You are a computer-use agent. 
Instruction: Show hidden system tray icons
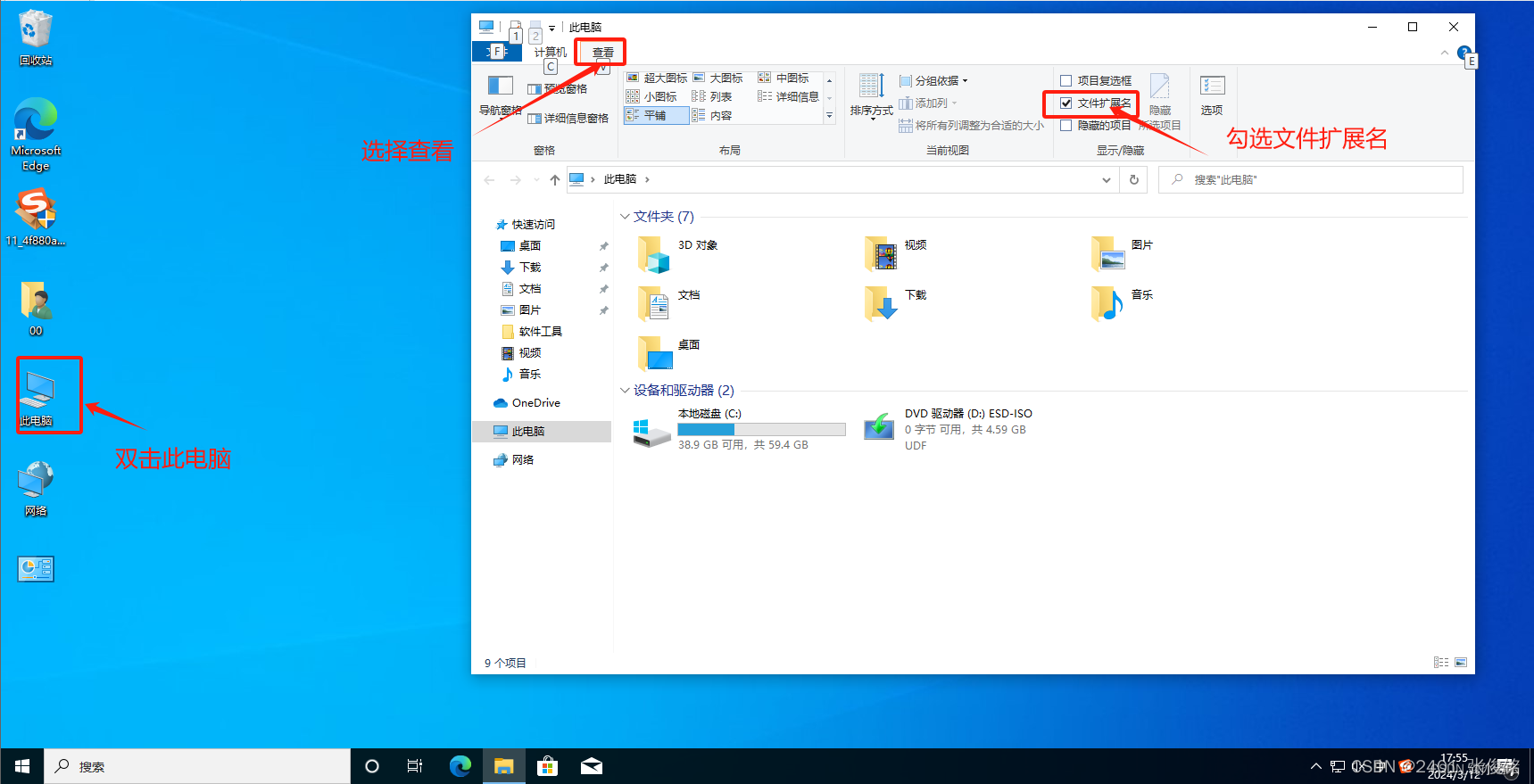(x=1315, y=766)
